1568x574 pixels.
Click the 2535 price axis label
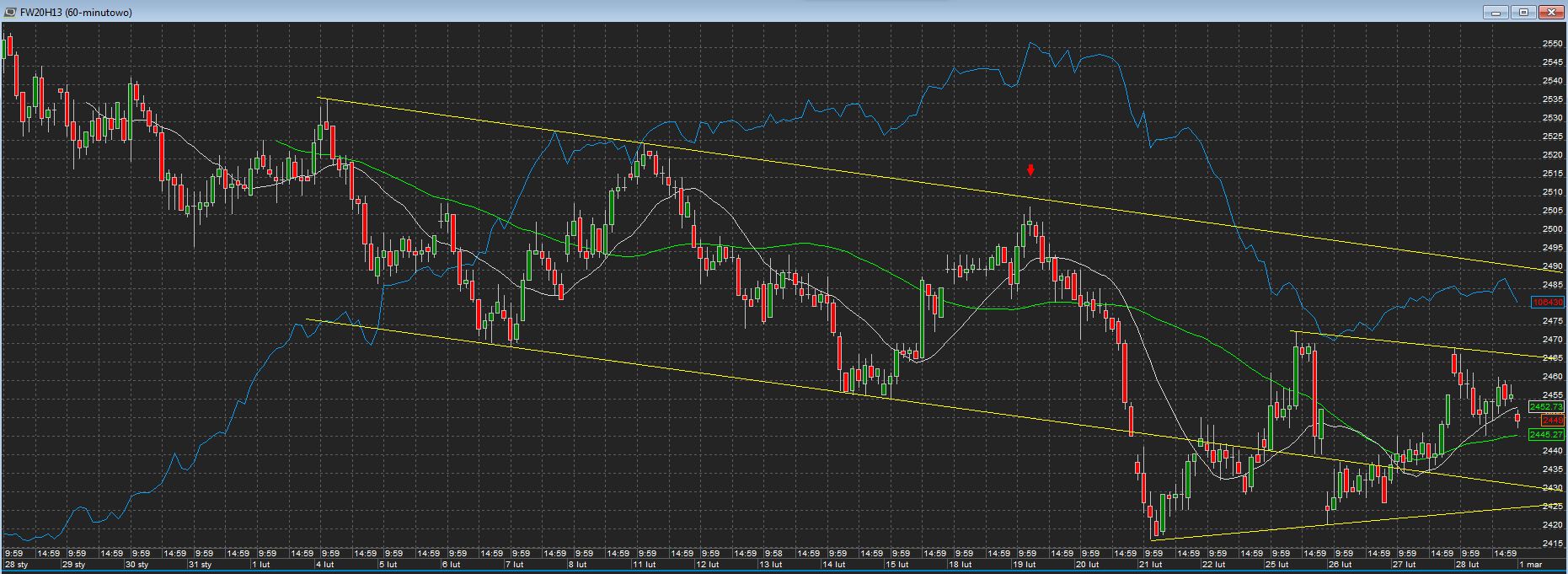pos(1551,99)
